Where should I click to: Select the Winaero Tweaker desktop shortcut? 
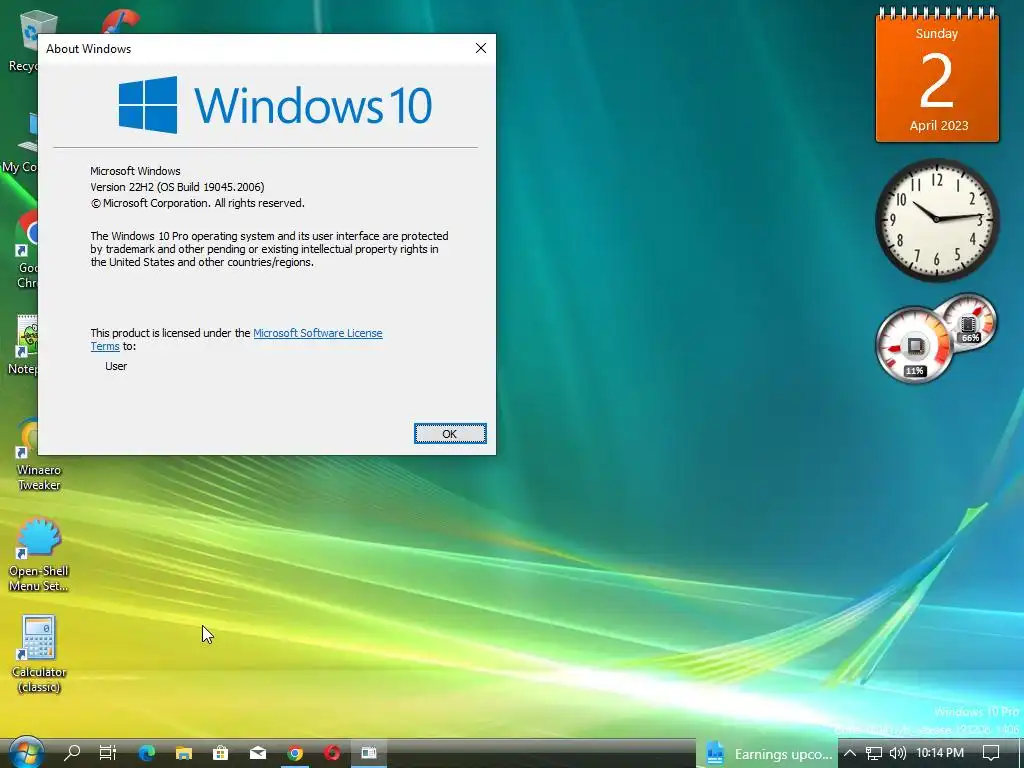[38, 456]
